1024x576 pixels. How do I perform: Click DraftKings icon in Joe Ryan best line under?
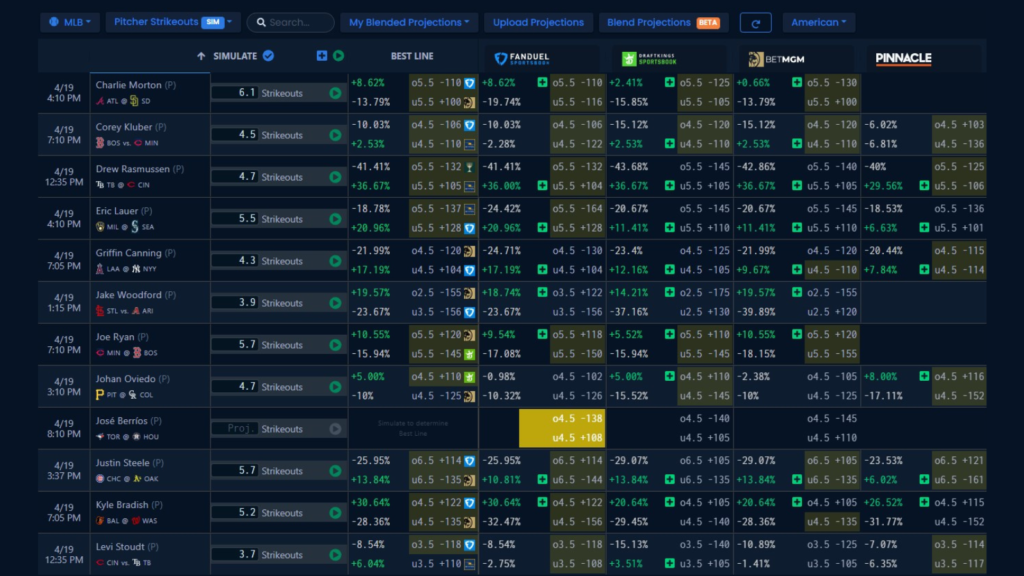(x=470, y=354)
